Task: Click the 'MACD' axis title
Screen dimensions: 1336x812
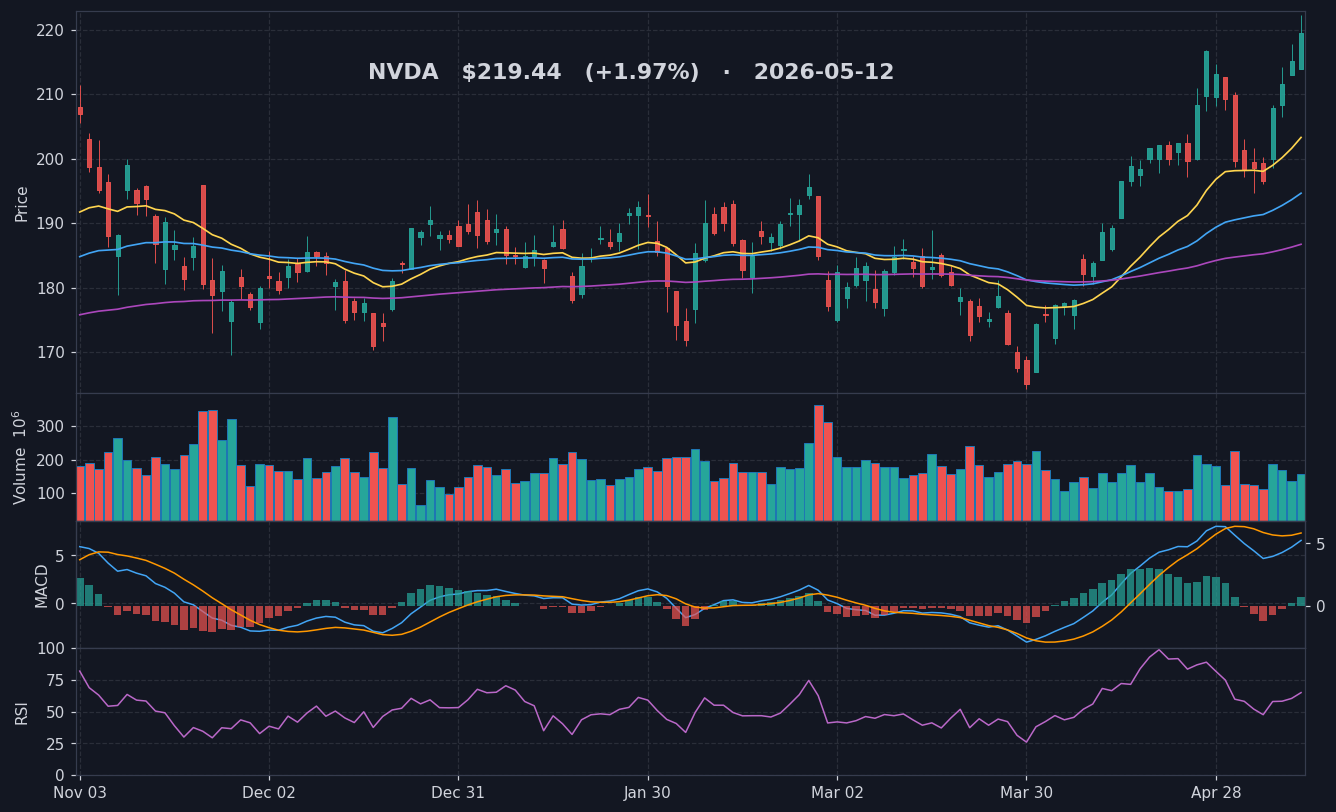Action: click(42, 585)
